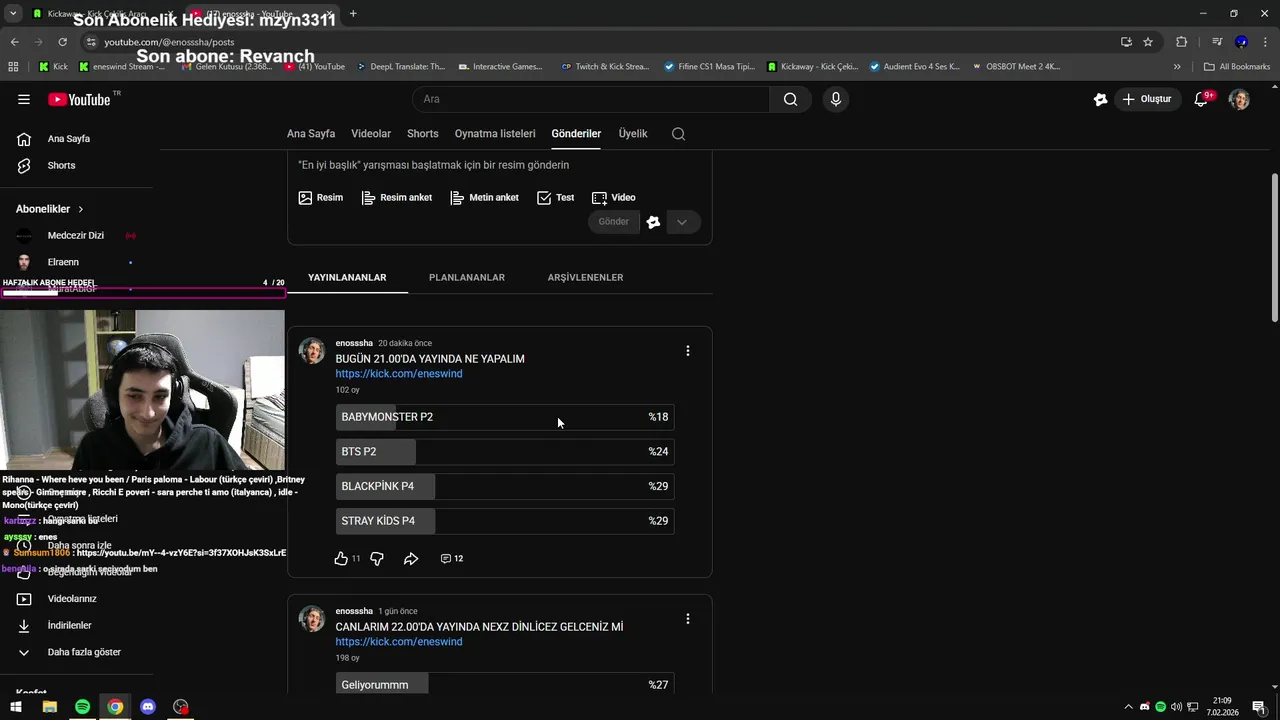Viewport: 1280px width, 720px height.
Task: Open the Oluştur create menu
Action: (1147, 99)
